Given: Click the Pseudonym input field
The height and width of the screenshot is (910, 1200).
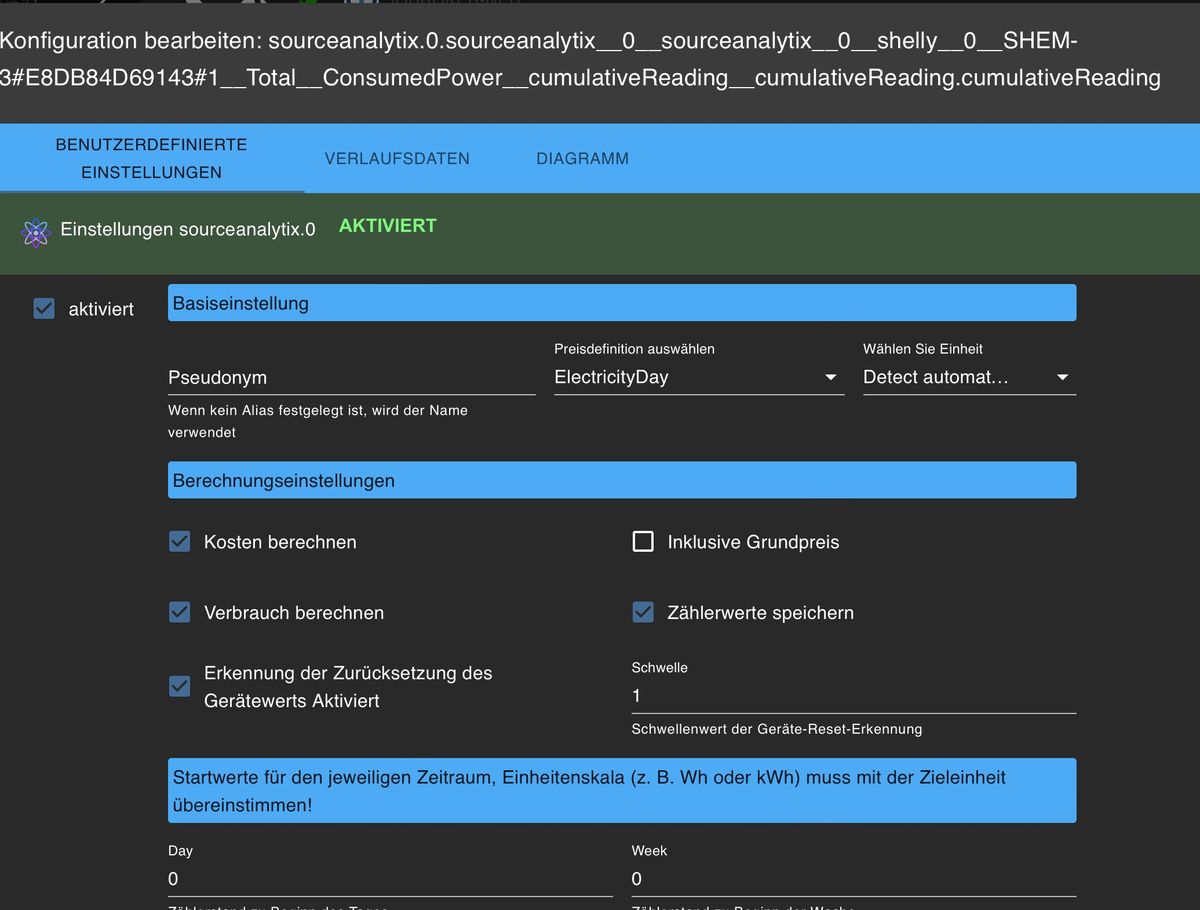Looking at the screenshot, I should click(x=351, y=378).
